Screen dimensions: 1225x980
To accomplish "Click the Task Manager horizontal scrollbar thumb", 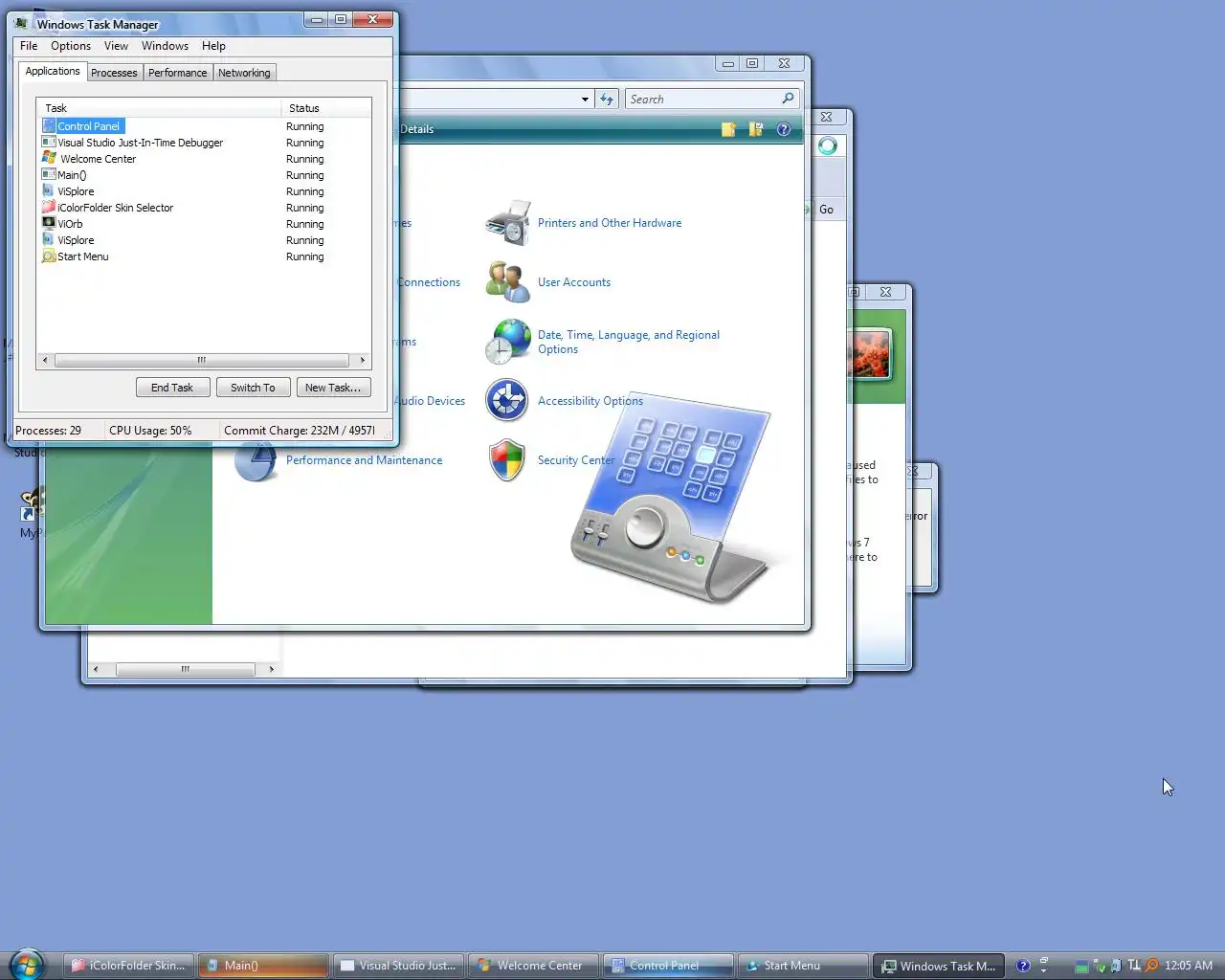I will pyautogui.click(x=202, y=361).
